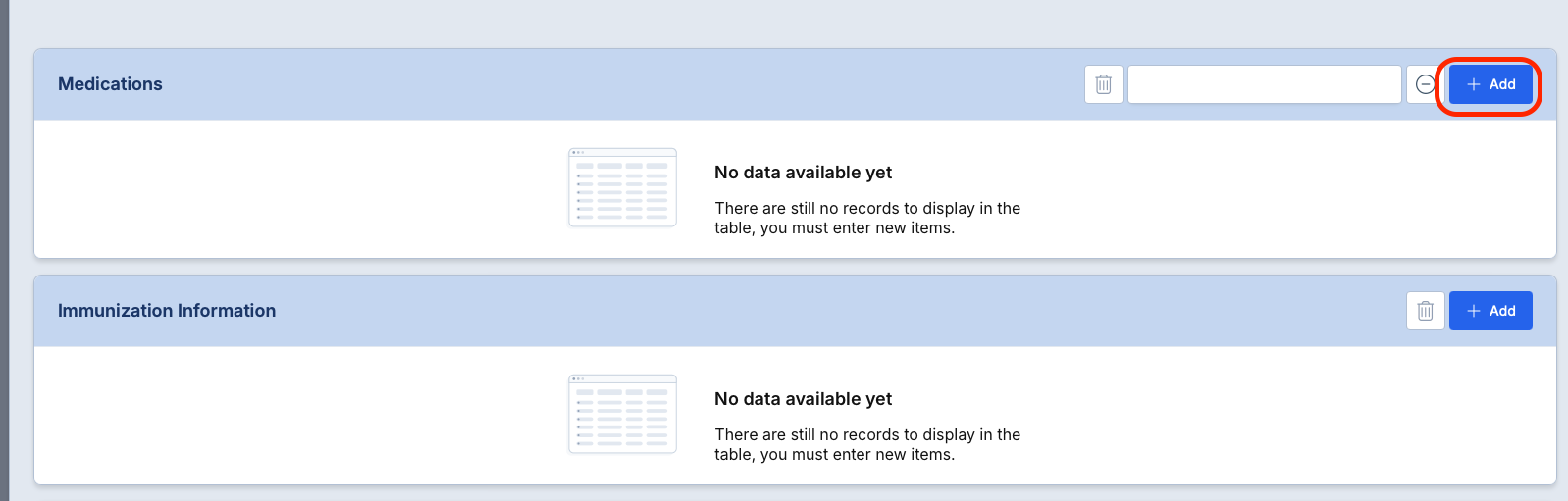Click the plus icon on Immunization Add
1568x501 pixels.
1473,311
